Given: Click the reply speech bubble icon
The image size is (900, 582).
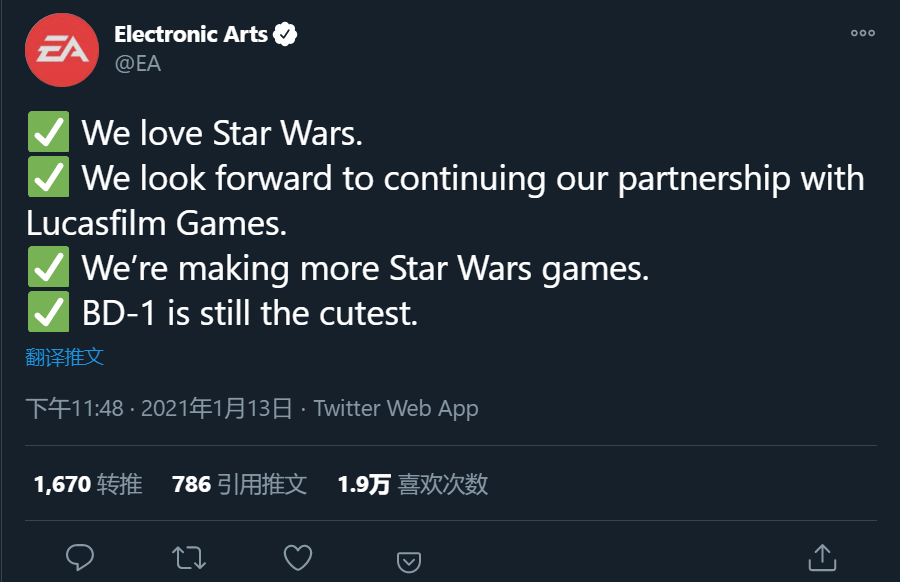Looking at the screenshot, I should pos(80,556).
